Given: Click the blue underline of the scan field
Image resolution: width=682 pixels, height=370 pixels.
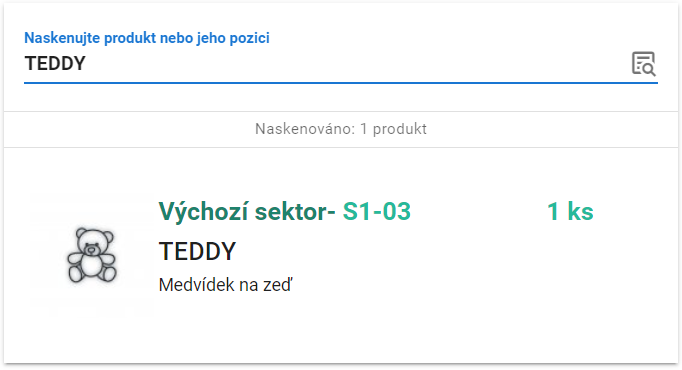Looking at the screenshot, I should (x=341, y=82).
